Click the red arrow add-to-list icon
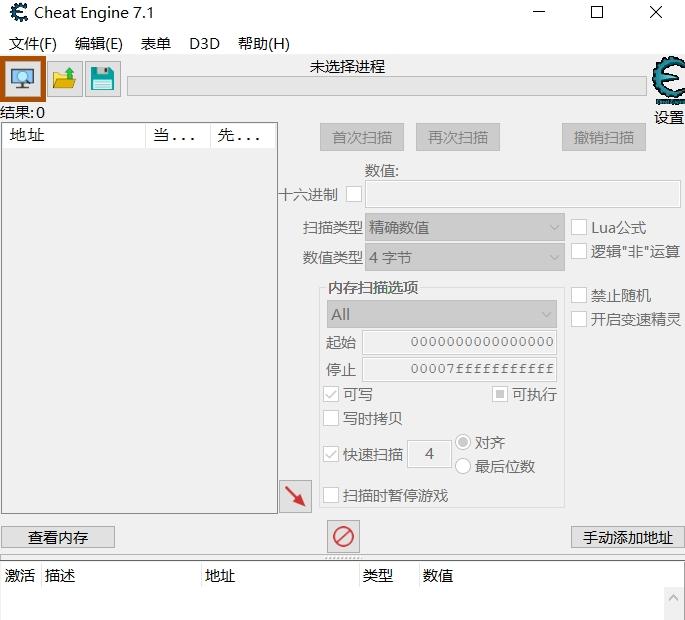 (295, 496)
